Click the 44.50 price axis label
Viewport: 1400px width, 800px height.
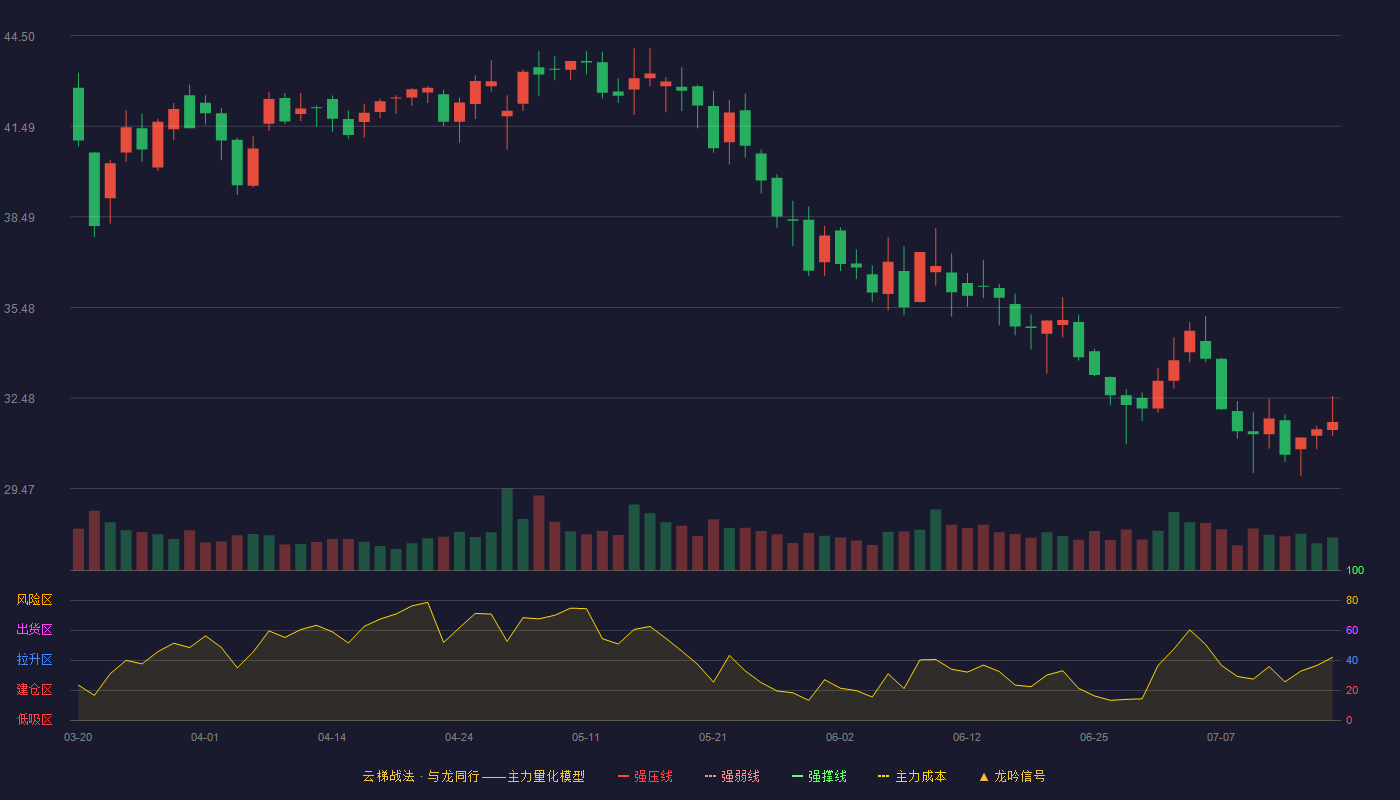20,37
